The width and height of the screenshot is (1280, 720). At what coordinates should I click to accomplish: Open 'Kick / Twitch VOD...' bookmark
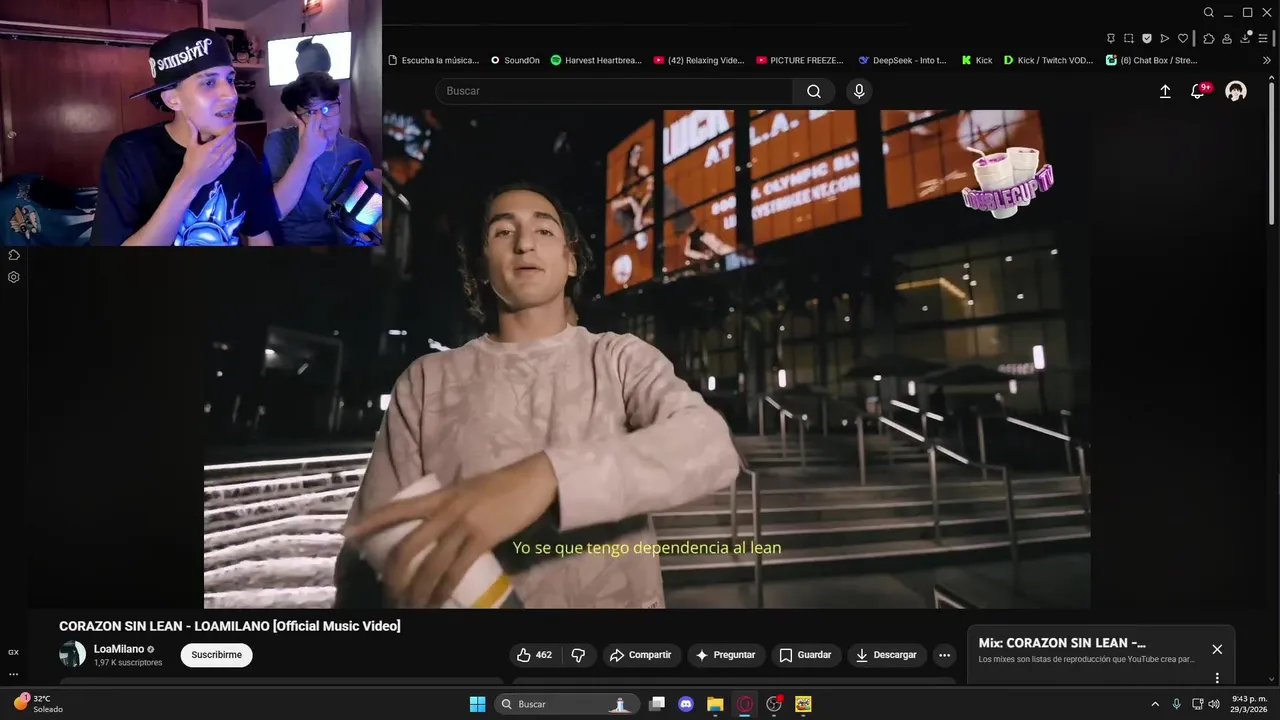pyautogui.click(x=1048, y=60)
